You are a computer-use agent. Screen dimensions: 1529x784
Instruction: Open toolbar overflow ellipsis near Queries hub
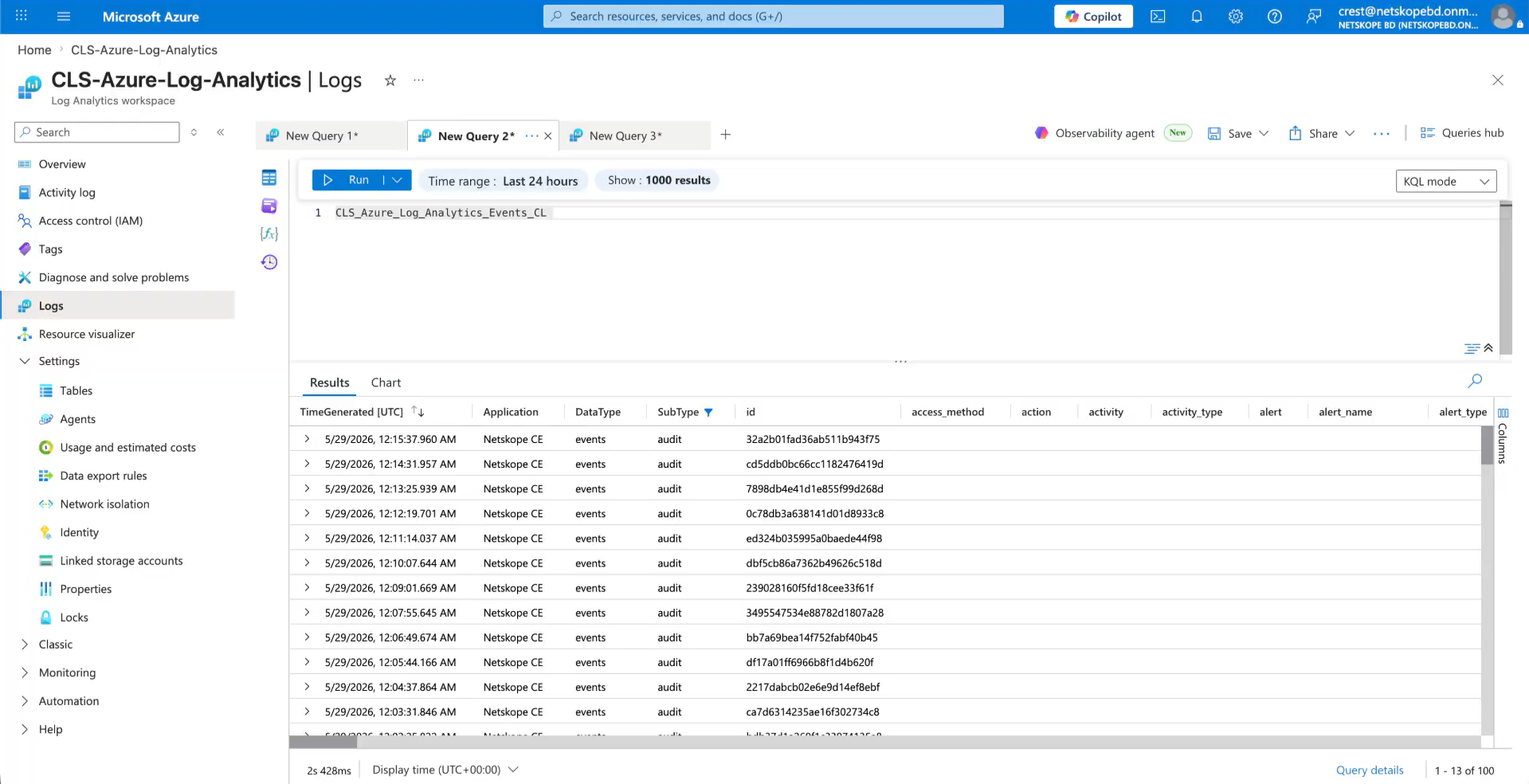1382,134
